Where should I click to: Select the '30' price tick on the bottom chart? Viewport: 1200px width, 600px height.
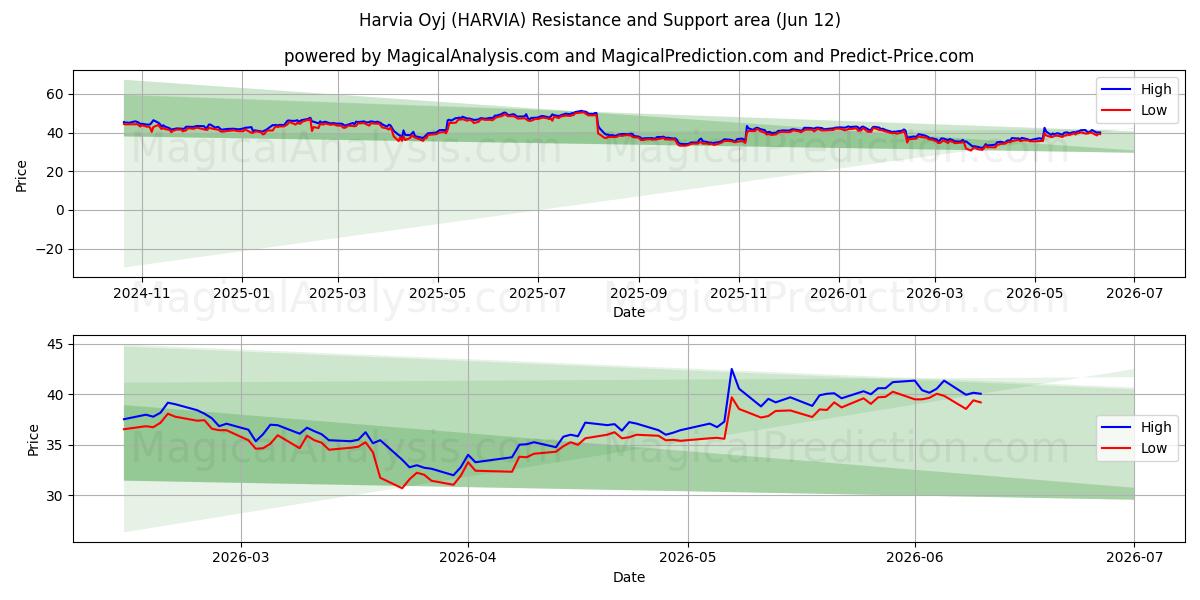[x=56, y=496]
